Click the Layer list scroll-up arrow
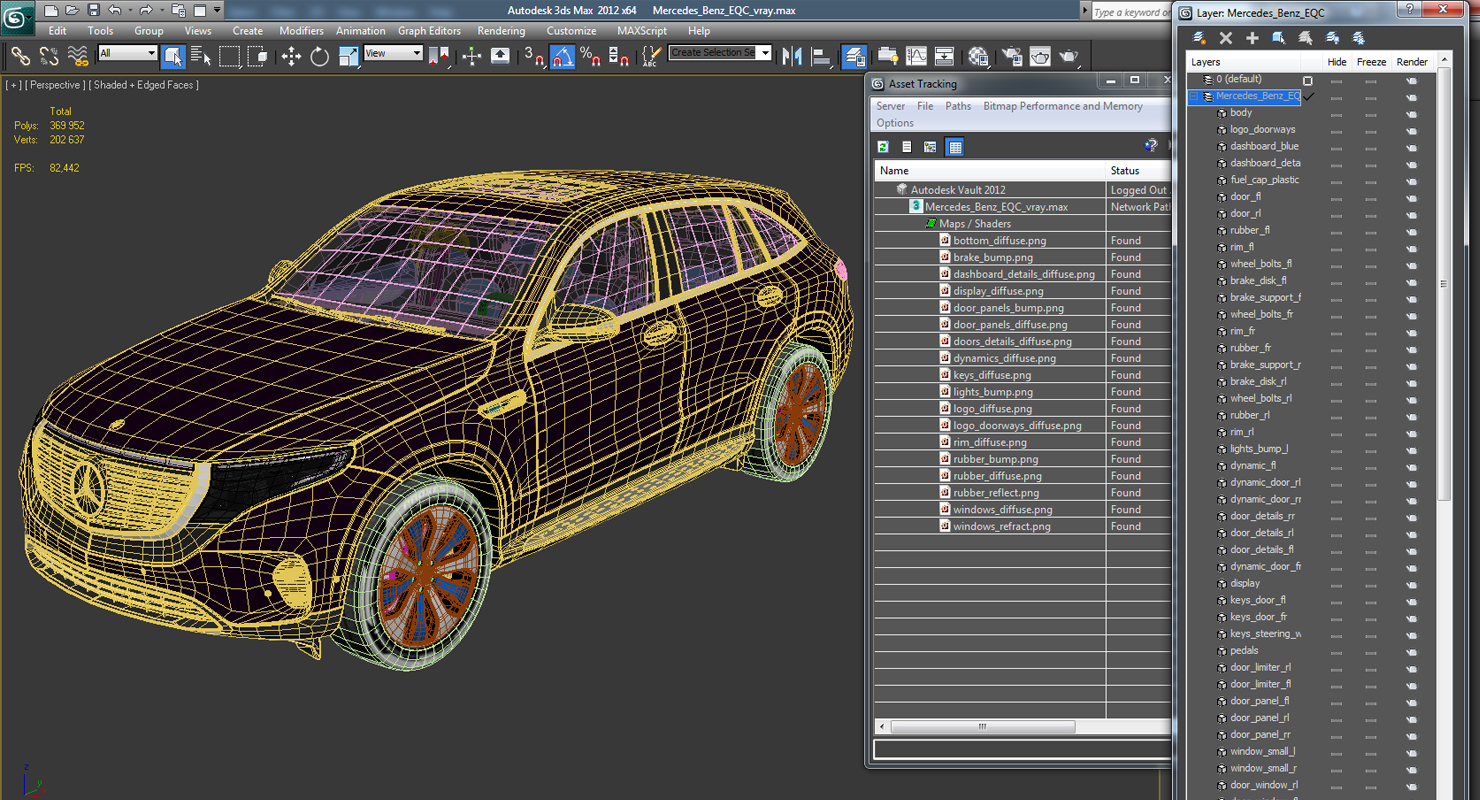 tap(1443, 62)
